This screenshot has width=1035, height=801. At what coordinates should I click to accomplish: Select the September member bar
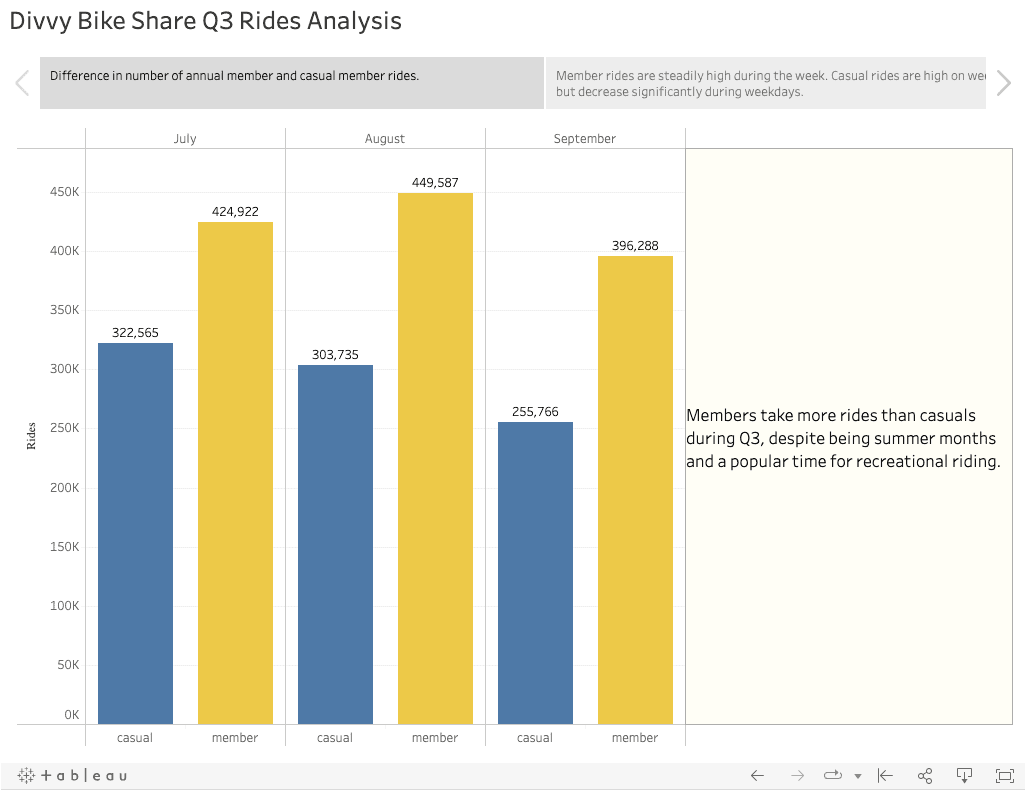point(636,490)
